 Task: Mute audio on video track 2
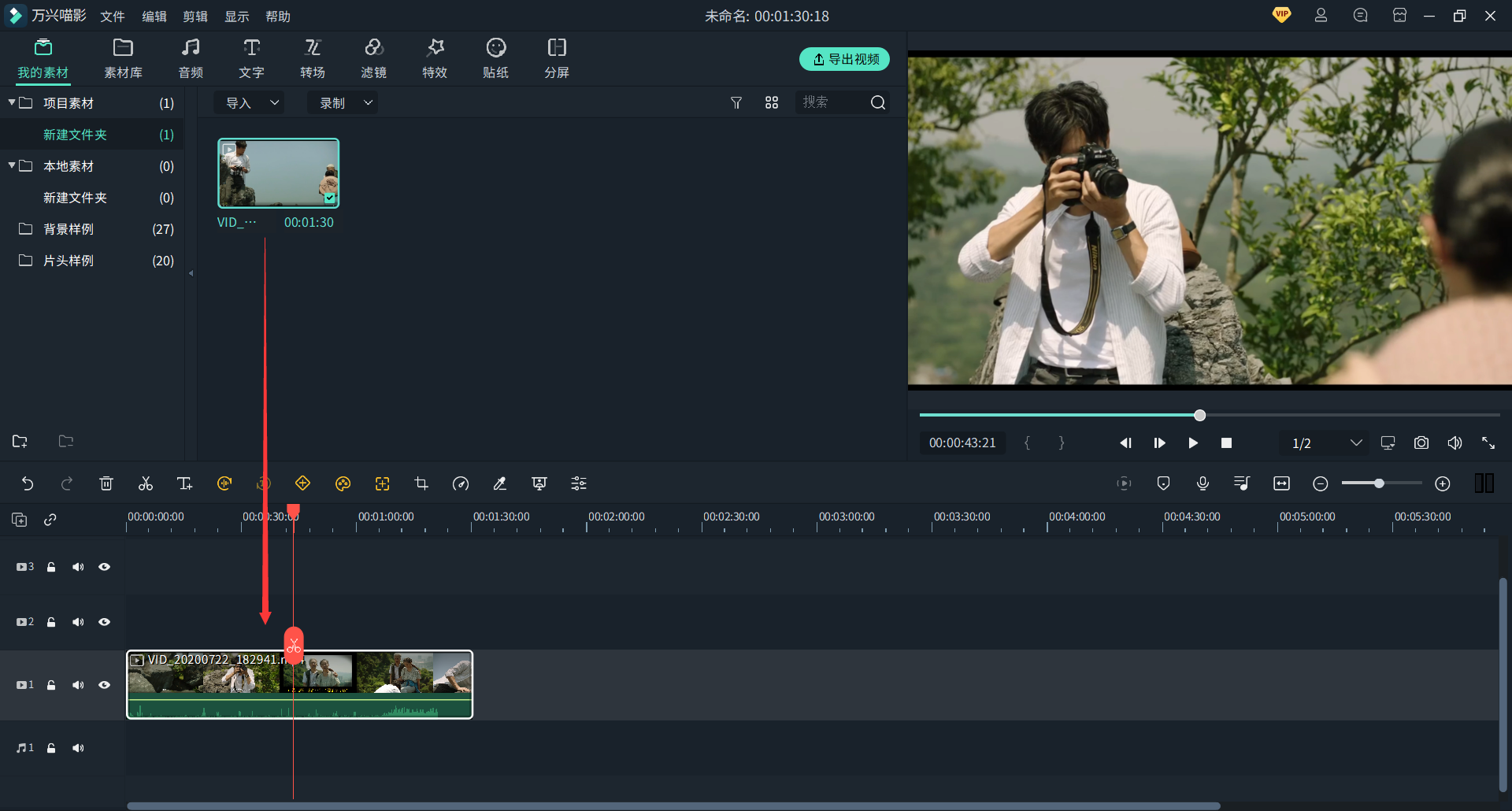[78, 622]
